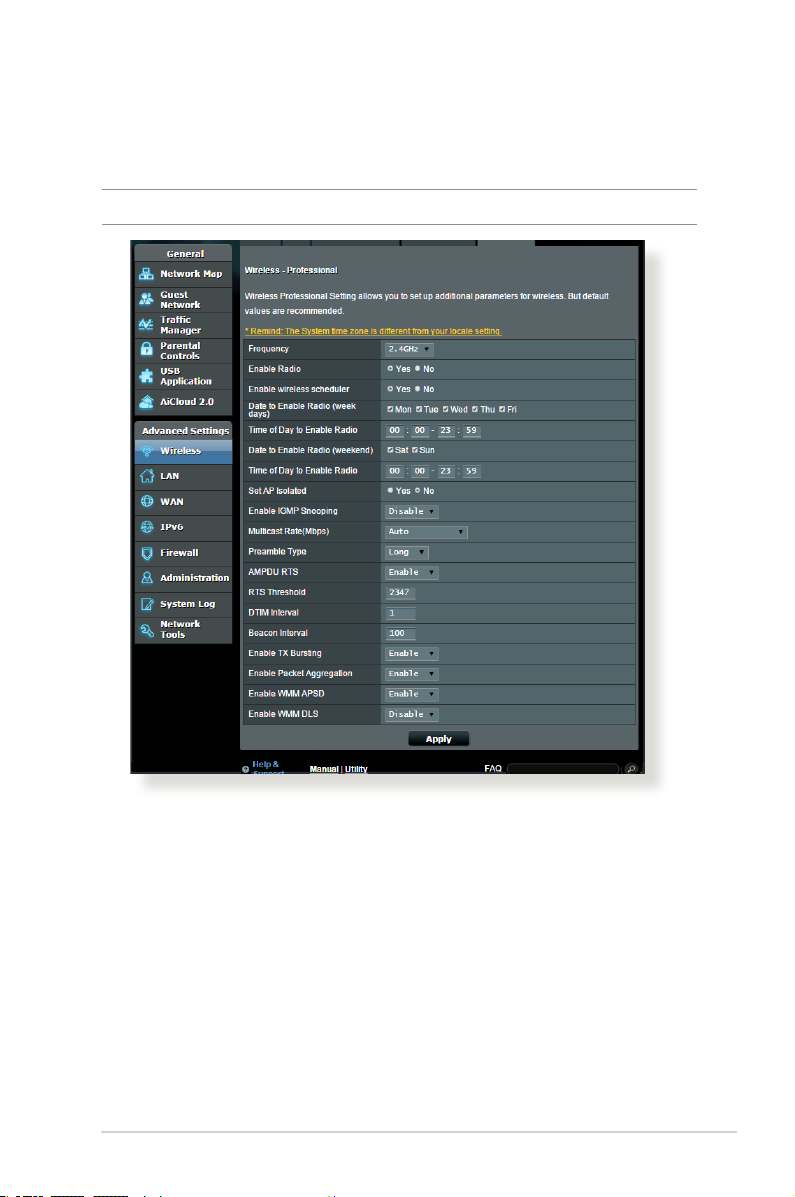The width and height of the screenshot is (795, 1197).
Task: Open Traffic Manager sidebar icon
Action: pyautogui.click(x=146, y=325)
